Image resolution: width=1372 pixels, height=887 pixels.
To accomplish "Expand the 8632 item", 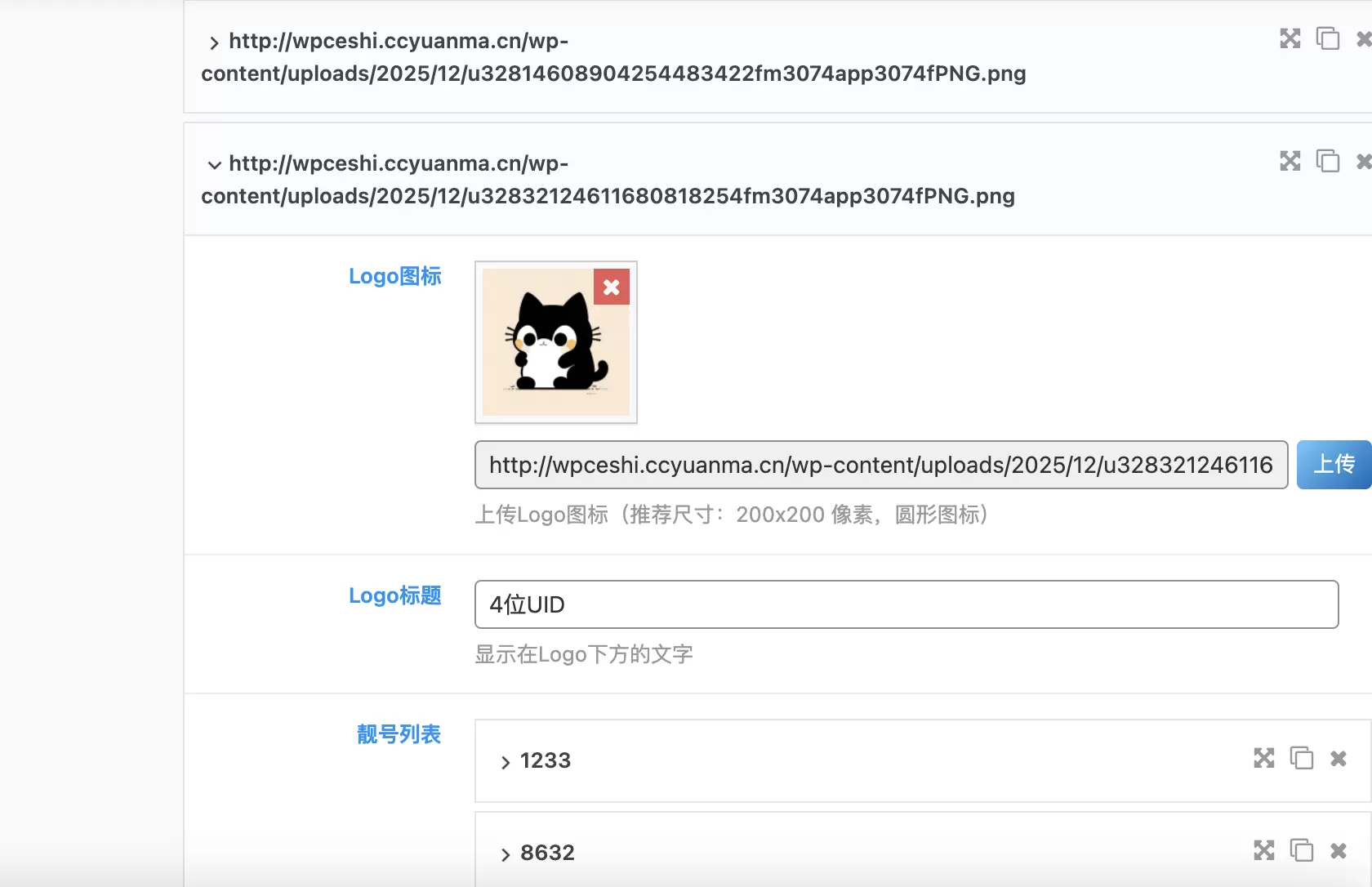I will (x=506, y=855).
